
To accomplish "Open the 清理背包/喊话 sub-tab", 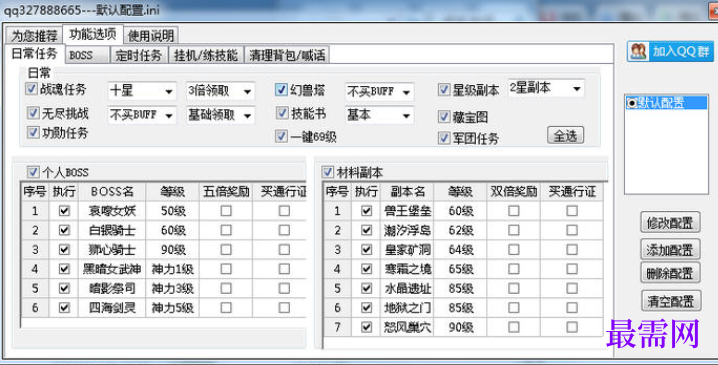I will (x=287, y=55).
